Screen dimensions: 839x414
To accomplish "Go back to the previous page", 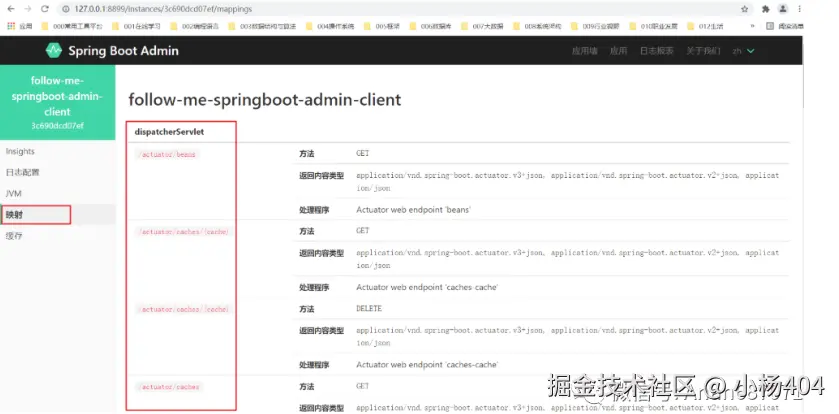I will [11, 9].
